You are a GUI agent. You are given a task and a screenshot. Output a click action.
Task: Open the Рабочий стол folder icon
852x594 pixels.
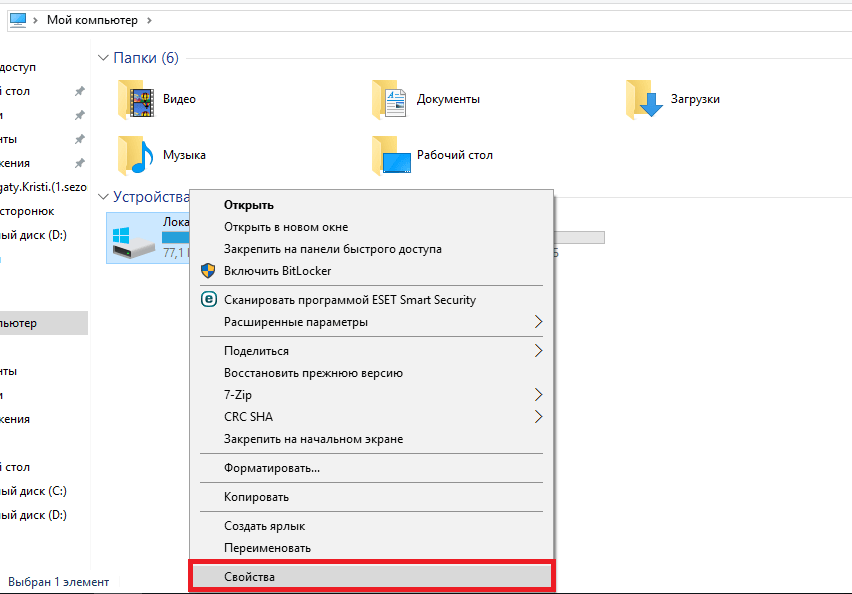coord(391,155)
